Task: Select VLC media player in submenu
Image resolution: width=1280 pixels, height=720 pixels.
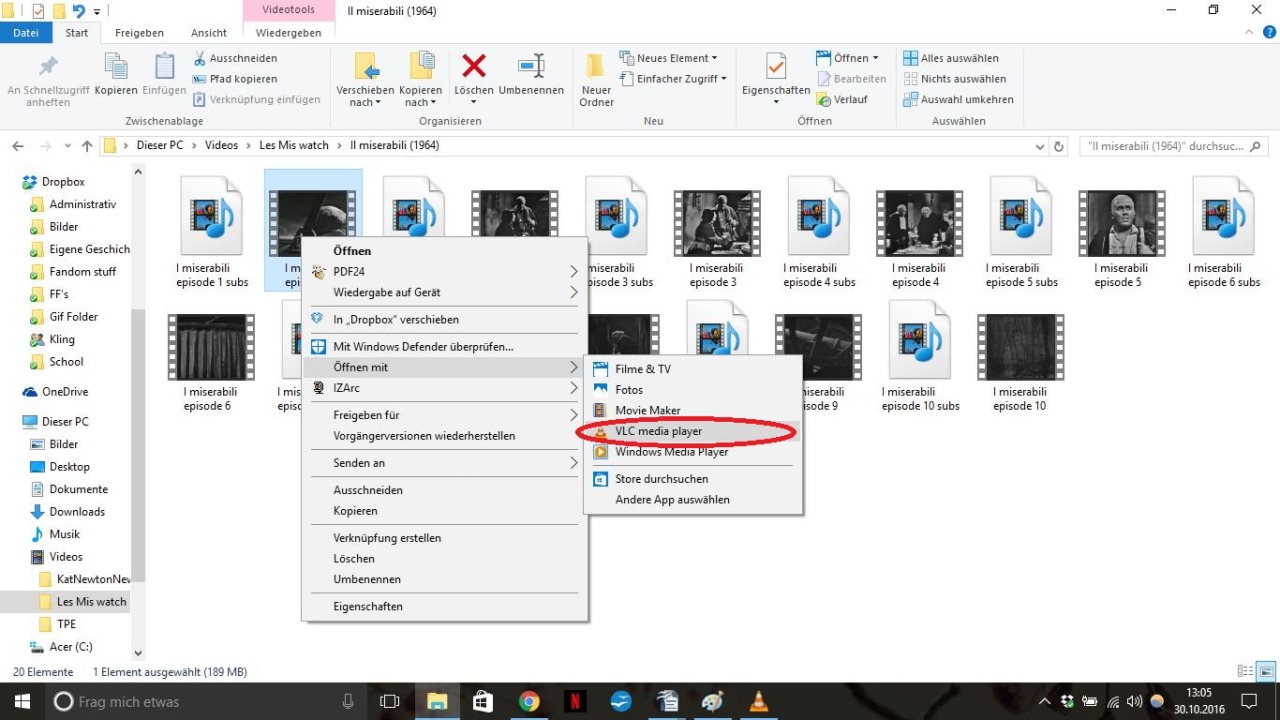Action: coord(692,431)
